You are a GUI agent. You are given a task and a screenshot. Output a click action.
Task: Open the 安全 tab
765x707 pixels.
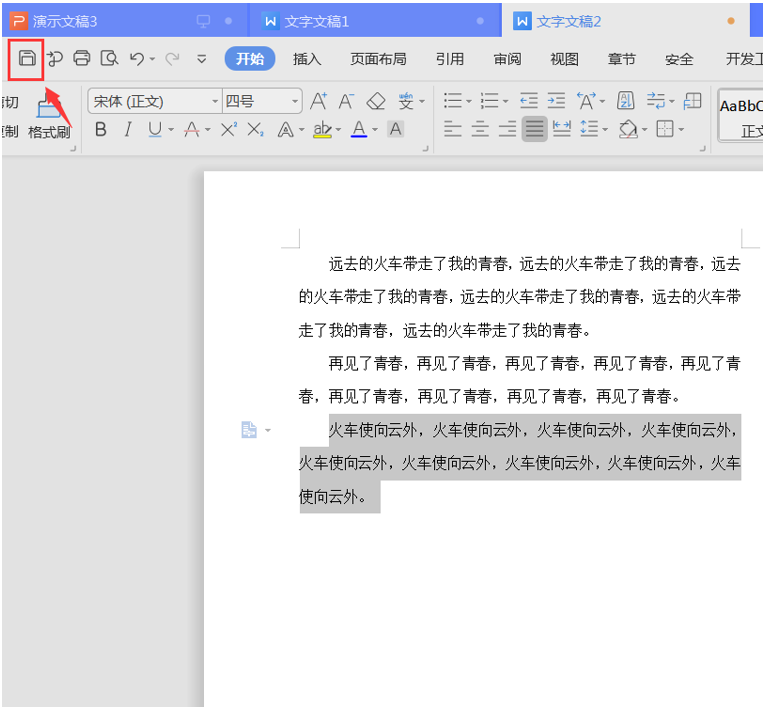pos(679,59)
